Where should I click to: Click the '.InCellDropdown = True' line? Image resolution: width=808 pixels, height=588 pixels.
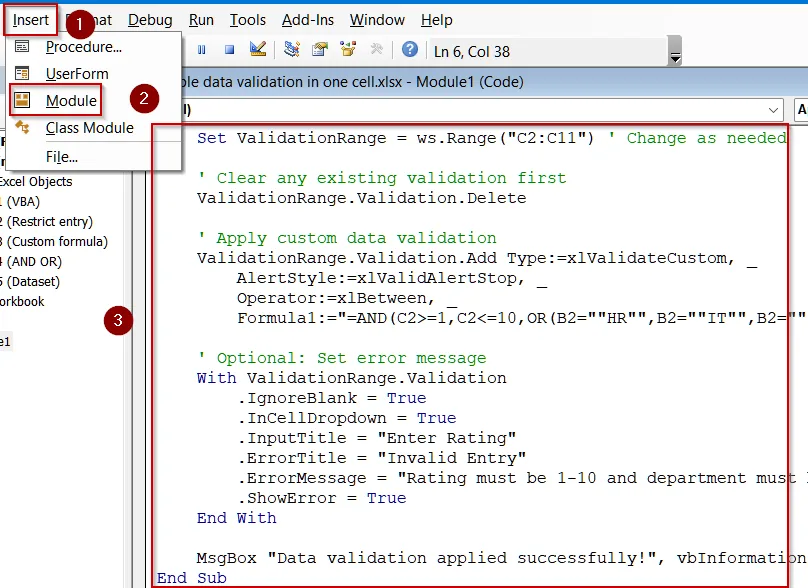pos(347,418)
